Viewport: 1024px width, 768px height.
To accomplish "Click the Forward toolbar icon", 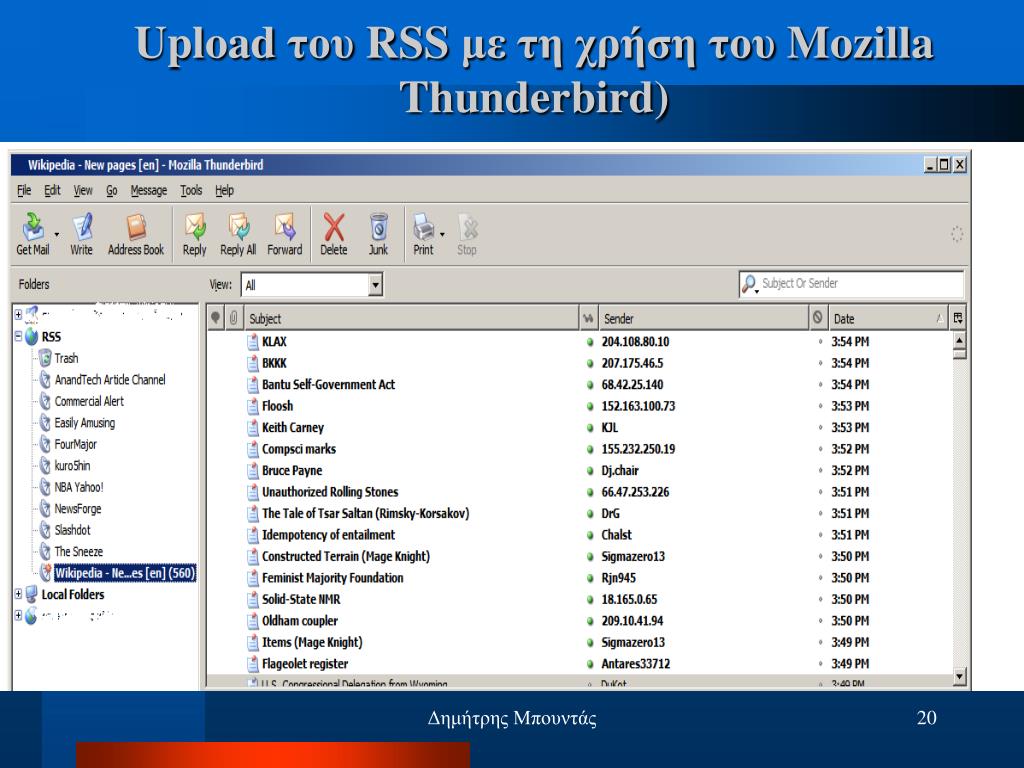I will [x=285, y=233].
